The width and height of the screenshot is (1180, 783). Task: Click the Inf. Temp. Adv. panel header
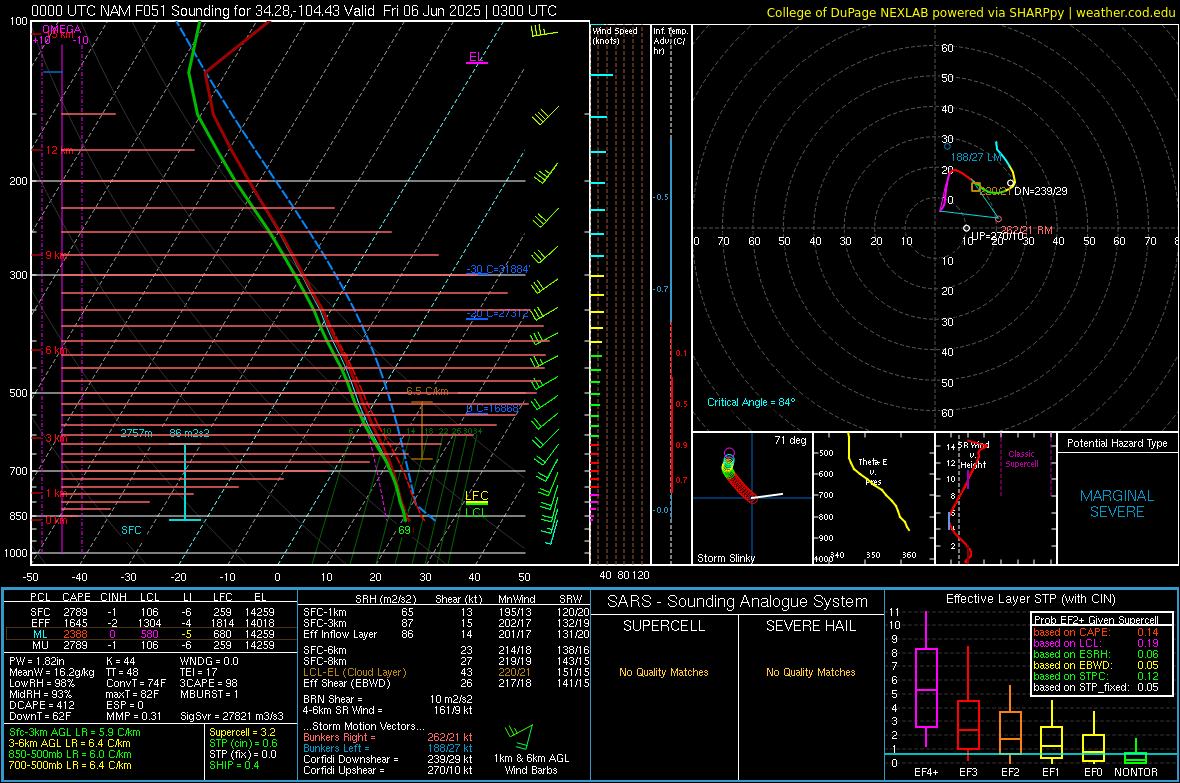click(670, 41)
